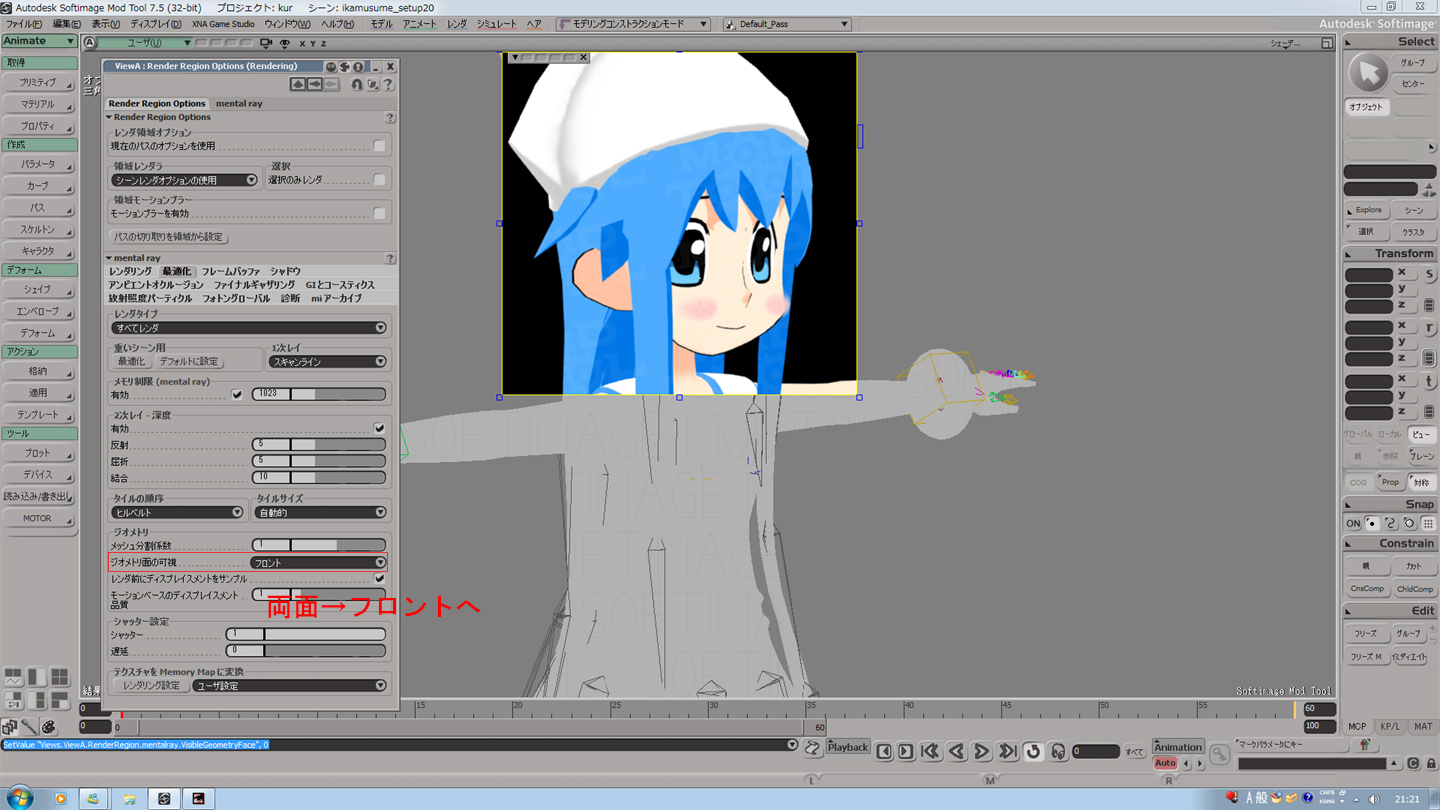Click レンダリング設定 button
The height and width of the screenshot is (810, 1440).
[x=151, y=686]
